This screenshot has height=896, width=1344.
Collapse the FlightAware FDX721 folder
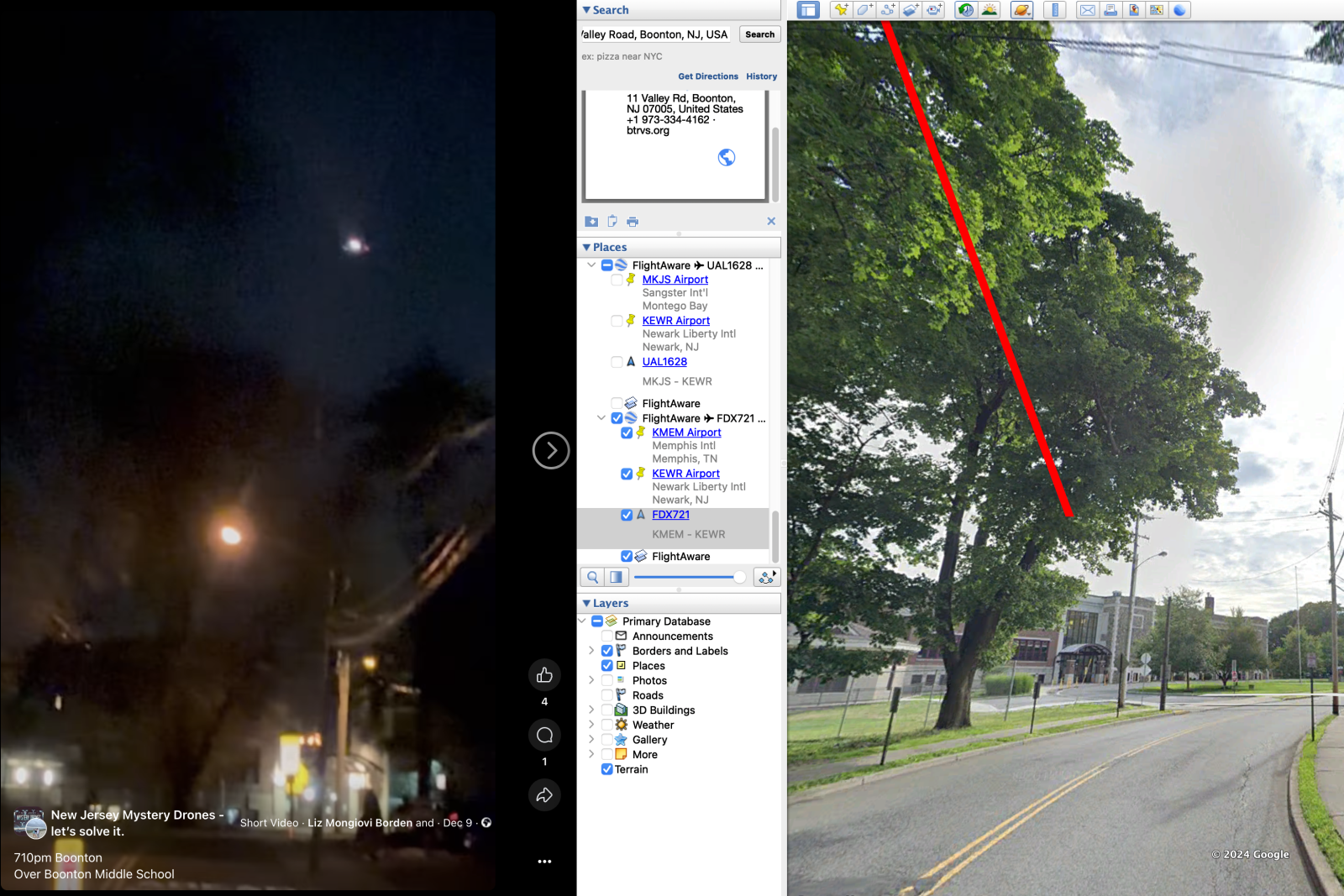pyautogui.click(x=601, y=418)
